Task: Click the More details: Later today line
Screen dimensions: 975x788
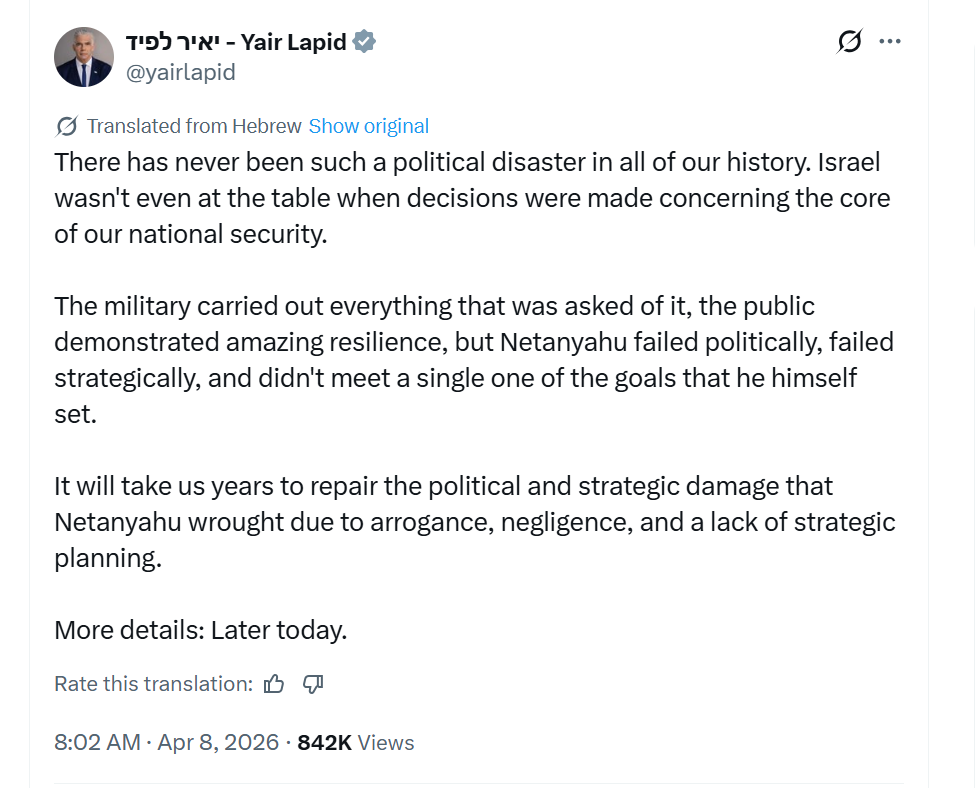Action: coord(200,630)
